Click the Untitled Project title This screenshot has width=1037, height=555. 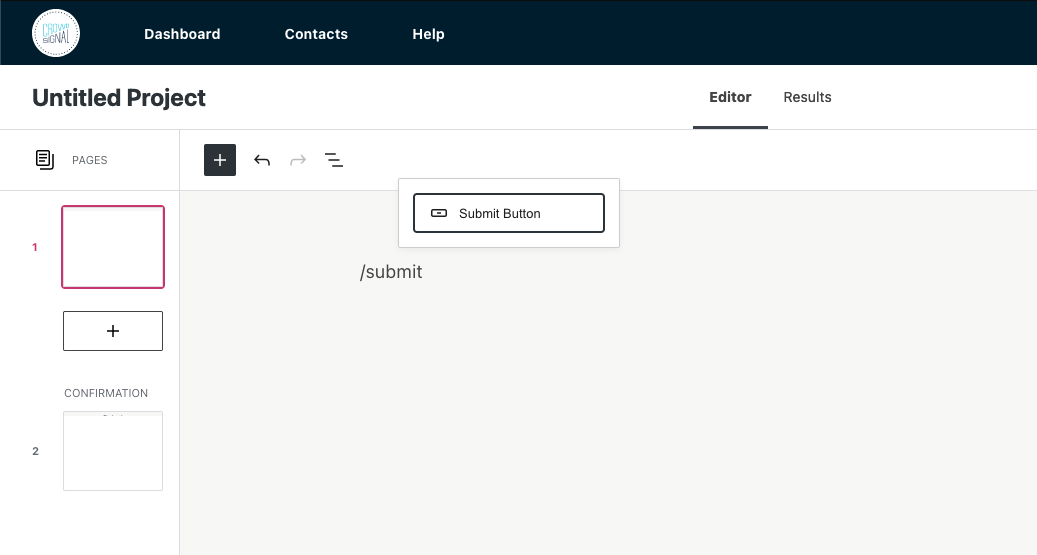pos(119,98)
